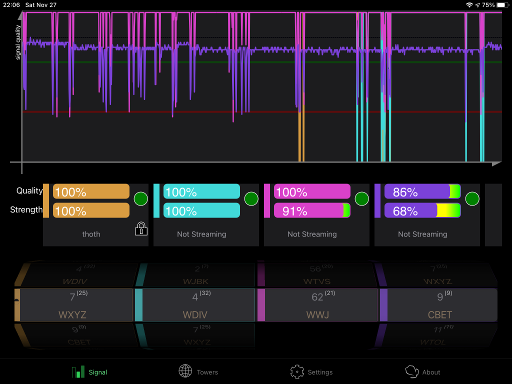The image size is (512, 384).
Task: Tap the green status dot on magenta tuner
Action: [x=362, y=199]
